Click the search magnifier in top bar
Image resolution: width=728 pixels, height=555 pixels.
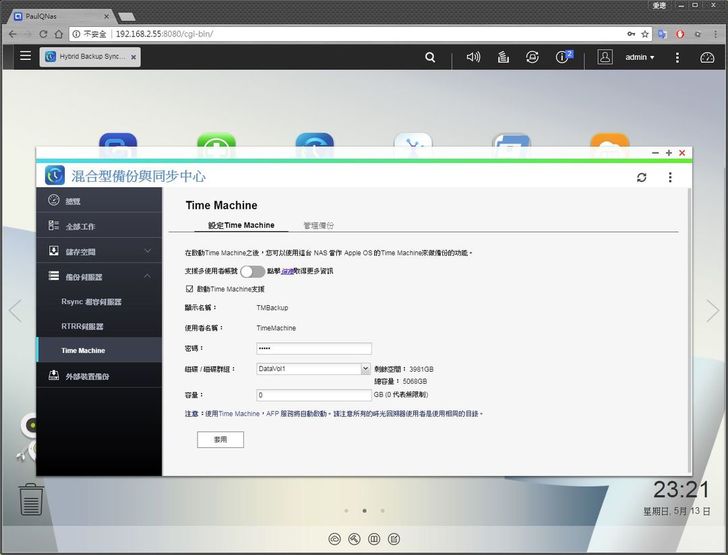point(430,58)
